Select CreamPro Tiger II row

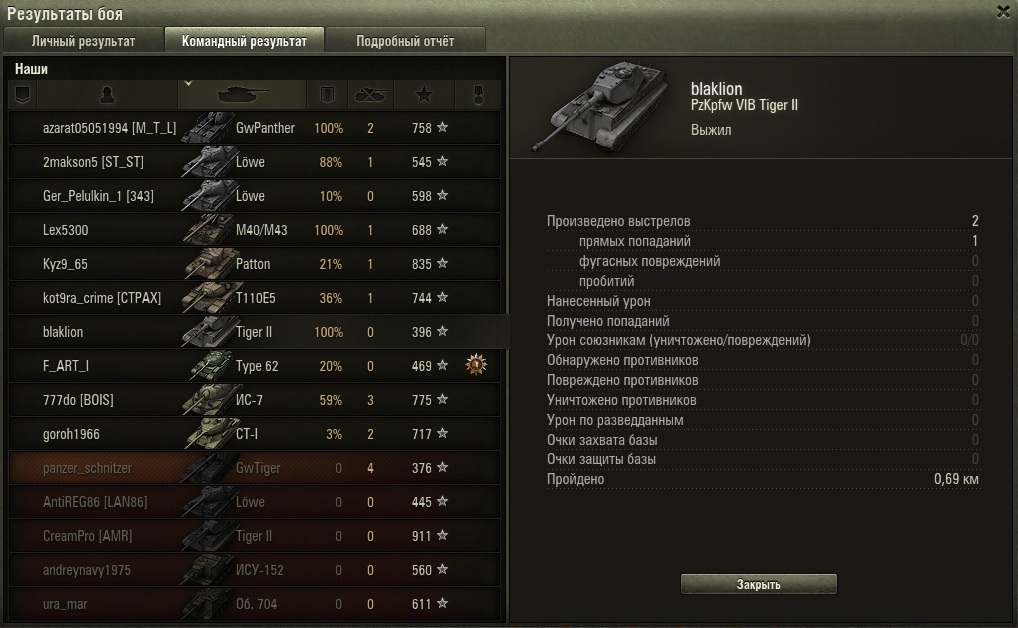point(254,536)
